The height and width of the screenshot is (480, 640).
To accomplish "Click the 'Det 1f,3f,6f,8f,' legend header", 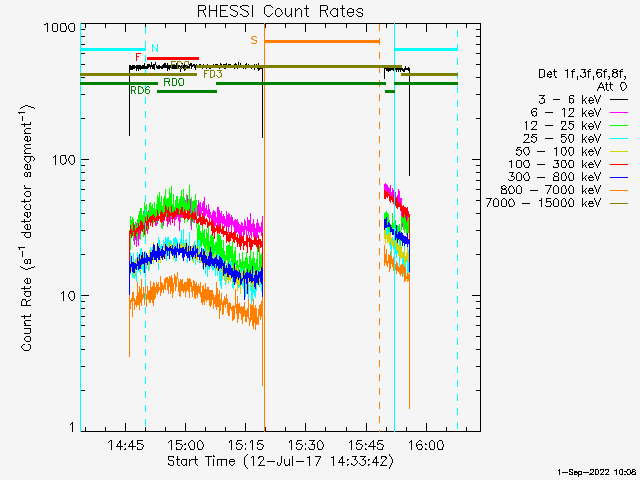I will coord(582,74).
